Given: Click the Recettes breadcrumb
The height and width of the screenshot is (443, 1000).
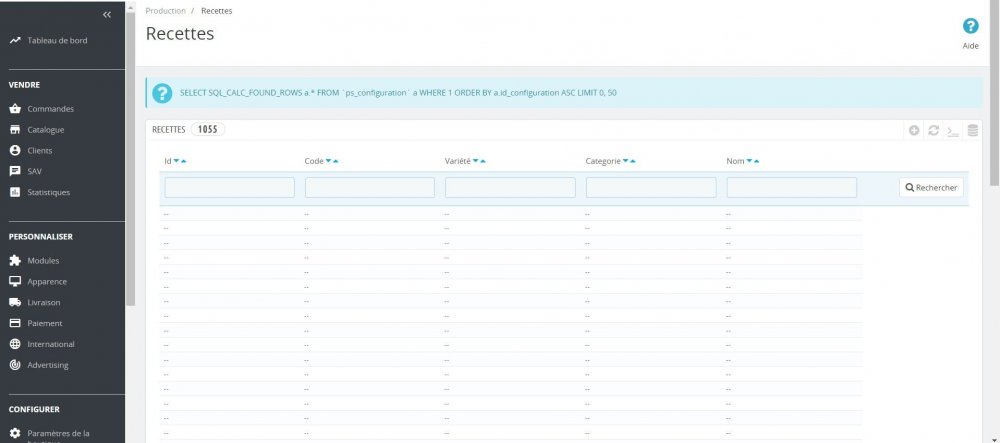Looking at the screenshot, I should click(216, 11).
